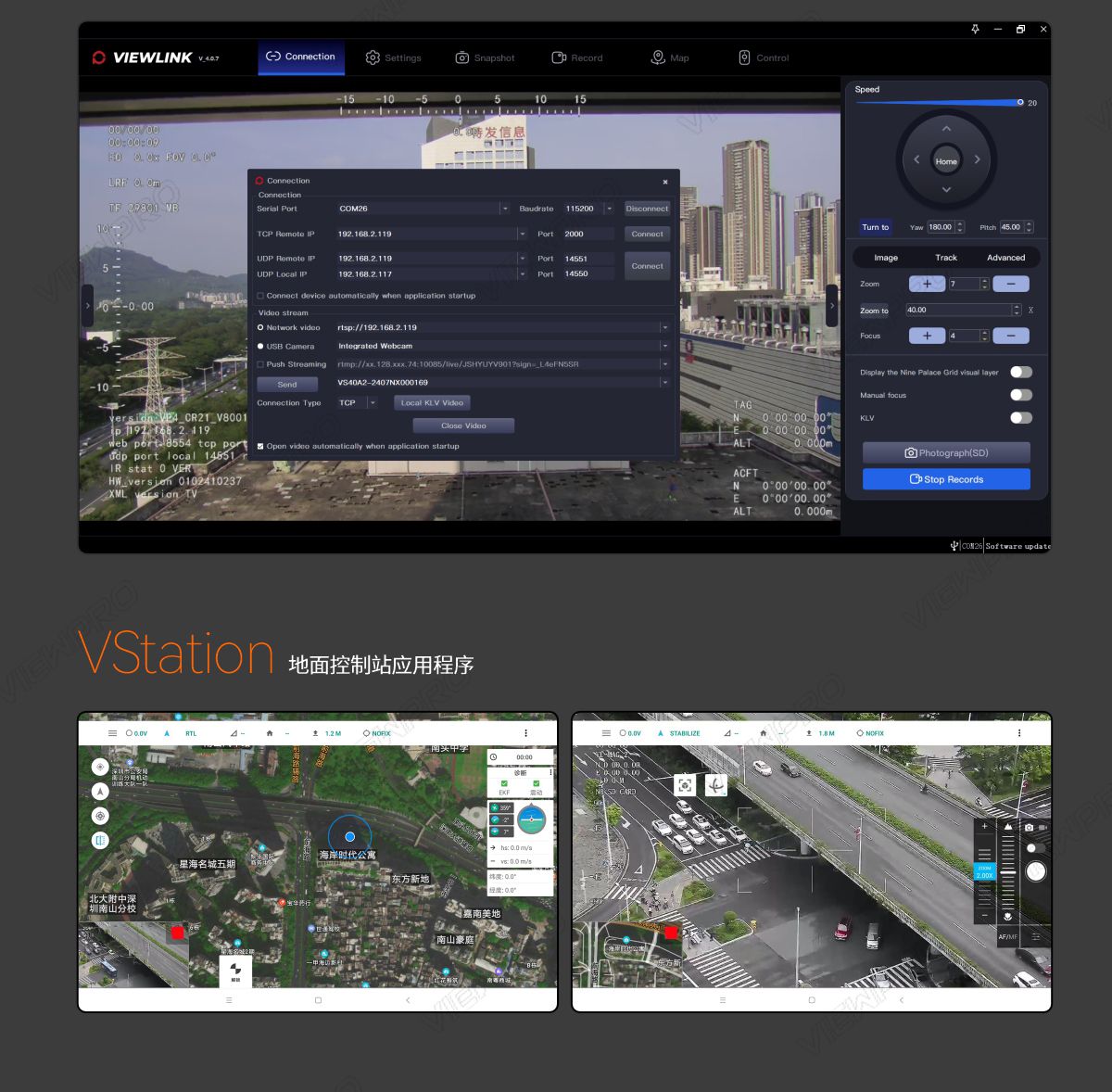Click the Focus plus button
This screenshot has height=1092, width=1112.
(927, 336)
